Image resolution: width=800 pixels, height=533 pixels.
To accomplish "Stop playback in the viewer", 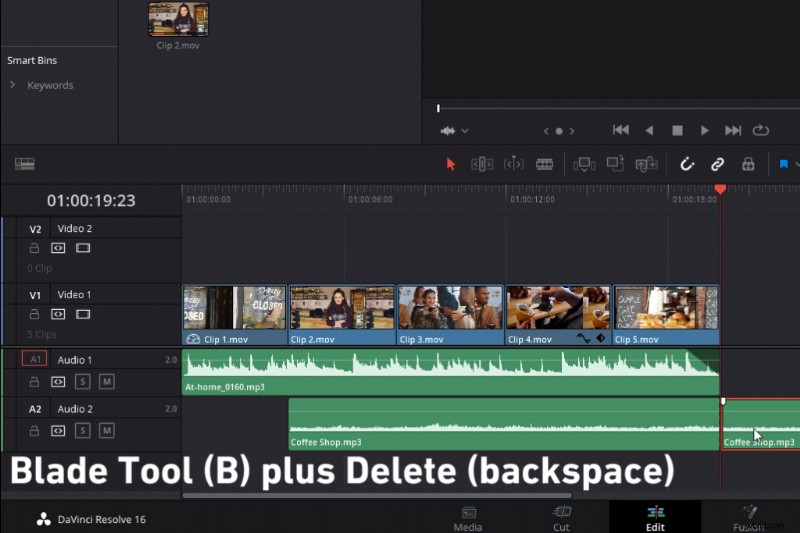I will click(678, 131).
